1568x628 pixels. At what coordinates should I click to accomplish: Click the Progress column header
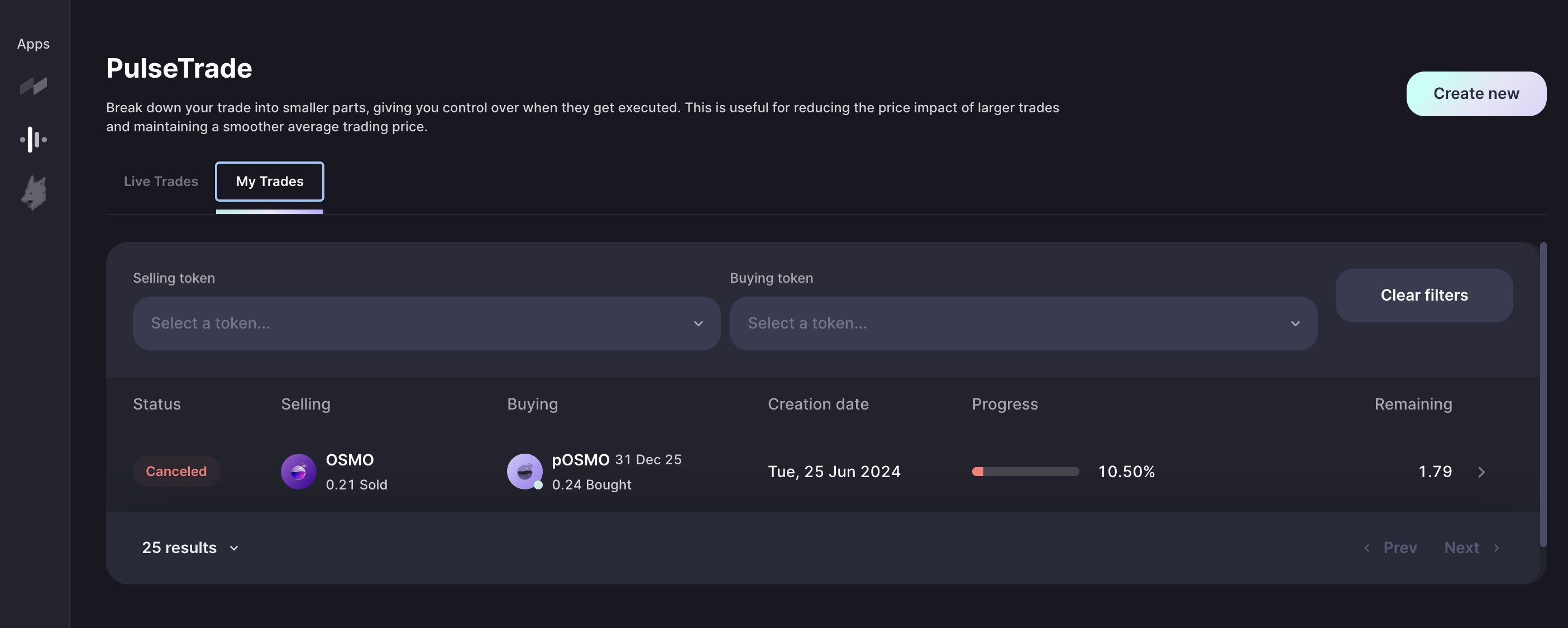(x=1005, y=404)
